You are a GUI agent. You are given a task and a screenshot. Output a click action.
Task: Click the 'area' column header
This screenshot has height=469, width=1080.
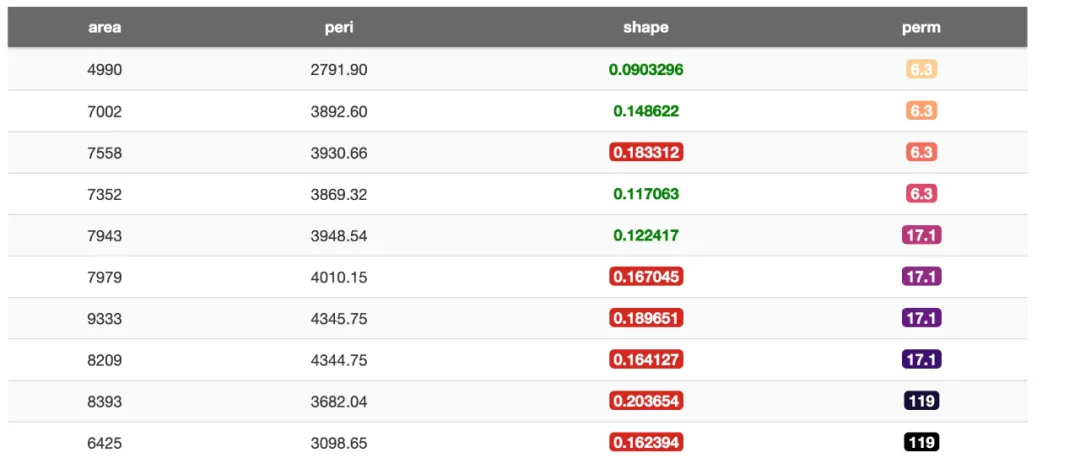tap(105, 28)
